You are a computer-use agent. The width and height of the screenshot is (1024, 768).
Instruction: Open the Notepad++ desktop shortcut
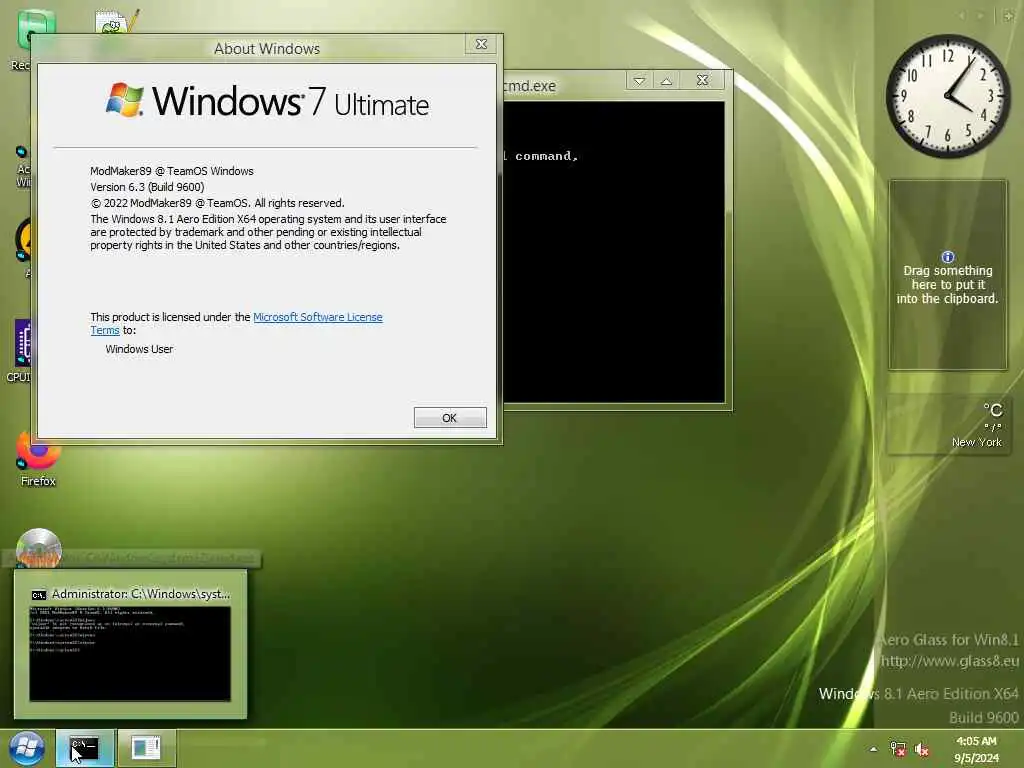[x=116, y=22]
